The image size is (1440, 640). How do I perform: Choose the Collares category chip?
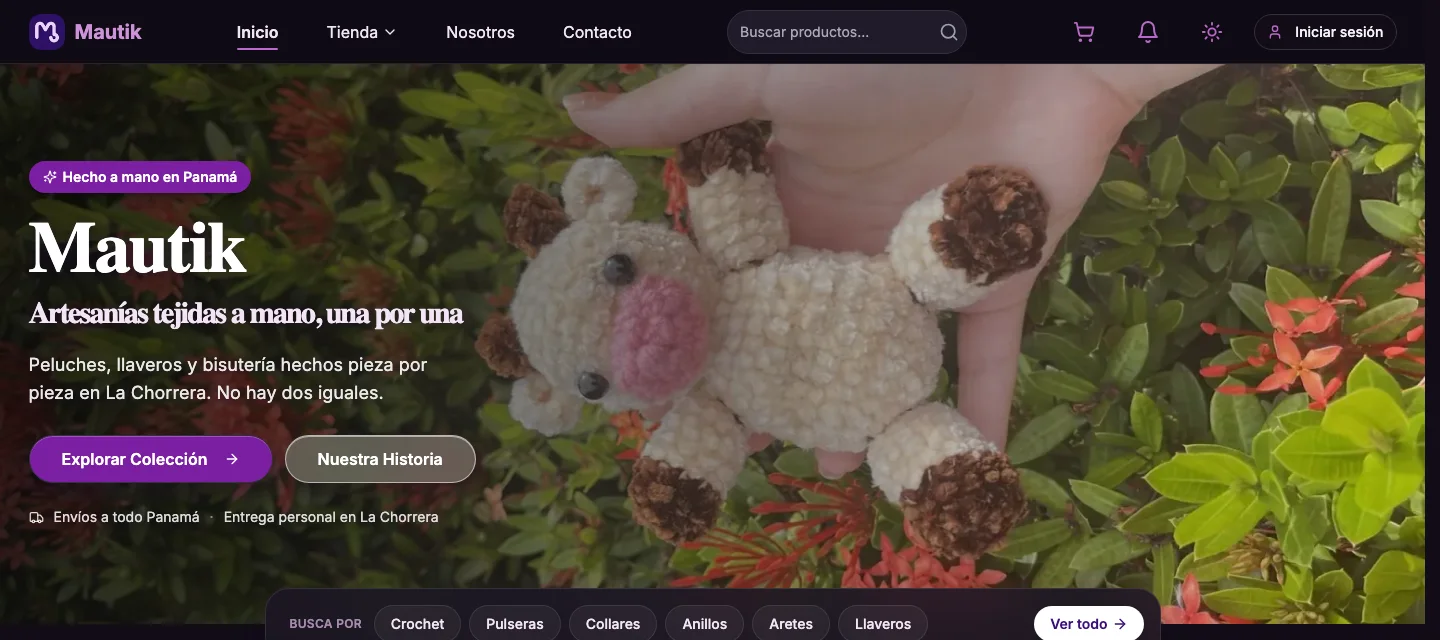click(x=613, y=624)
